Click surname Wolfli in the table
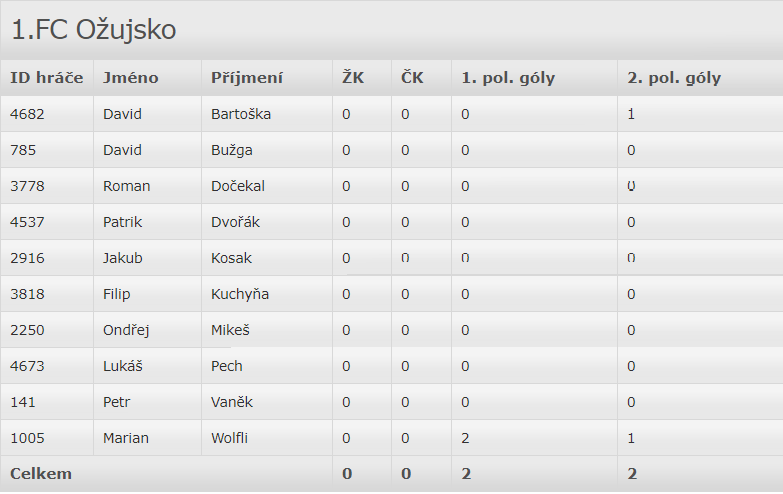 point(232,438)
